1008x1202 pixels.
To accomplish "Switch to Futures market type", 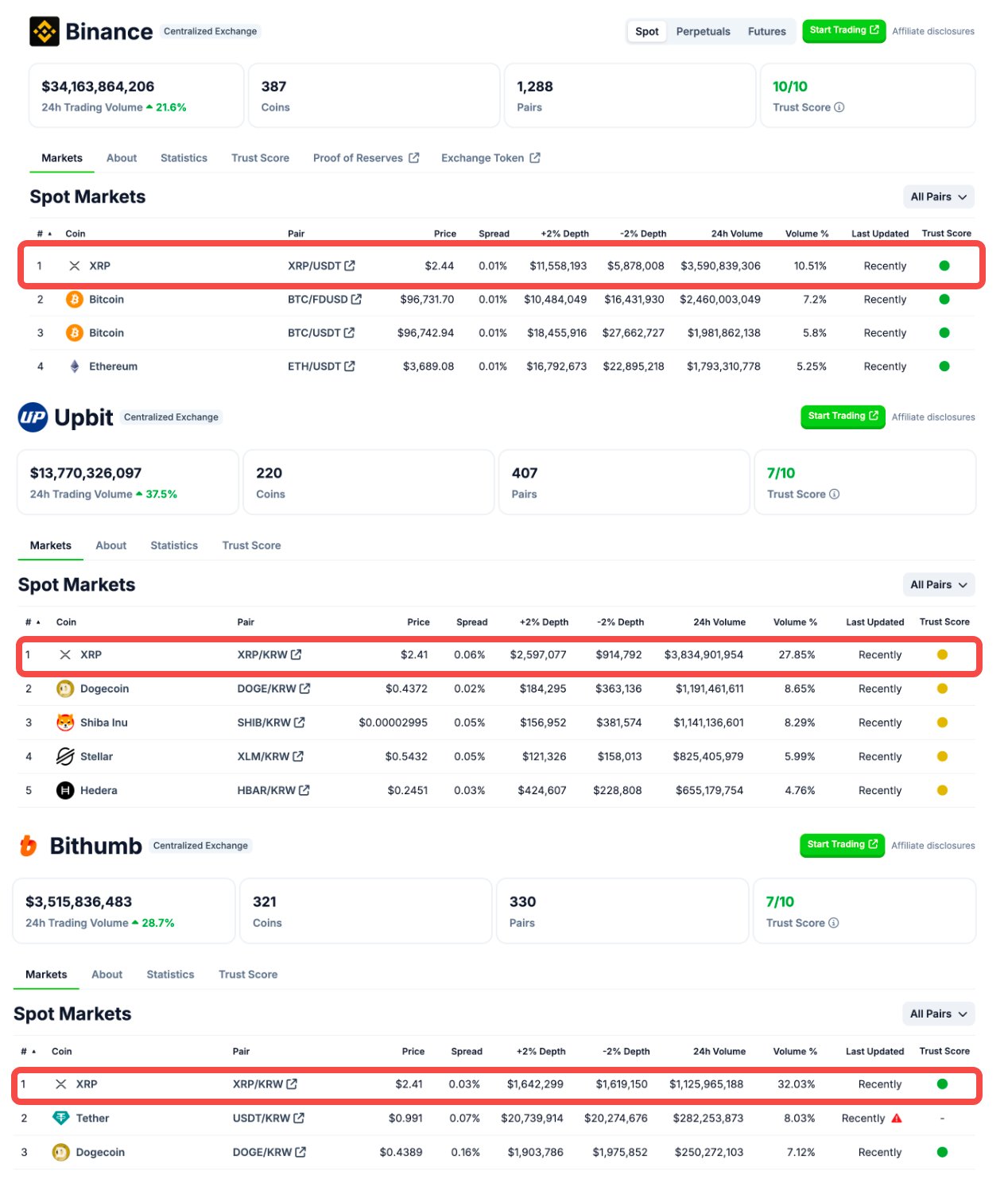I will (x=767, y=32).
